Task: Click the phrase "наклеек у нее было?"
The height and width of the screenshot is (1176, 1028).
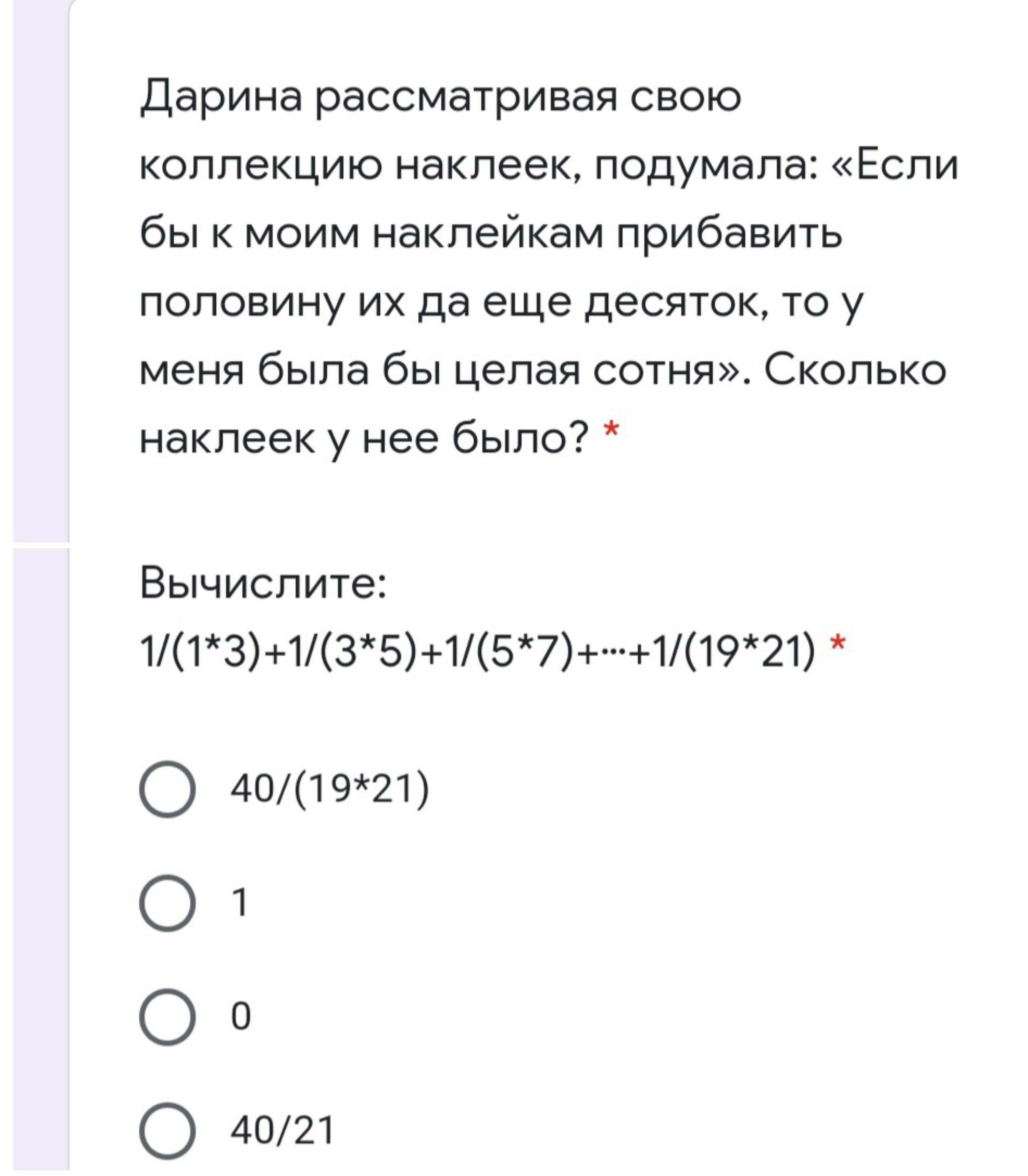Action: [x=364, y=441]
